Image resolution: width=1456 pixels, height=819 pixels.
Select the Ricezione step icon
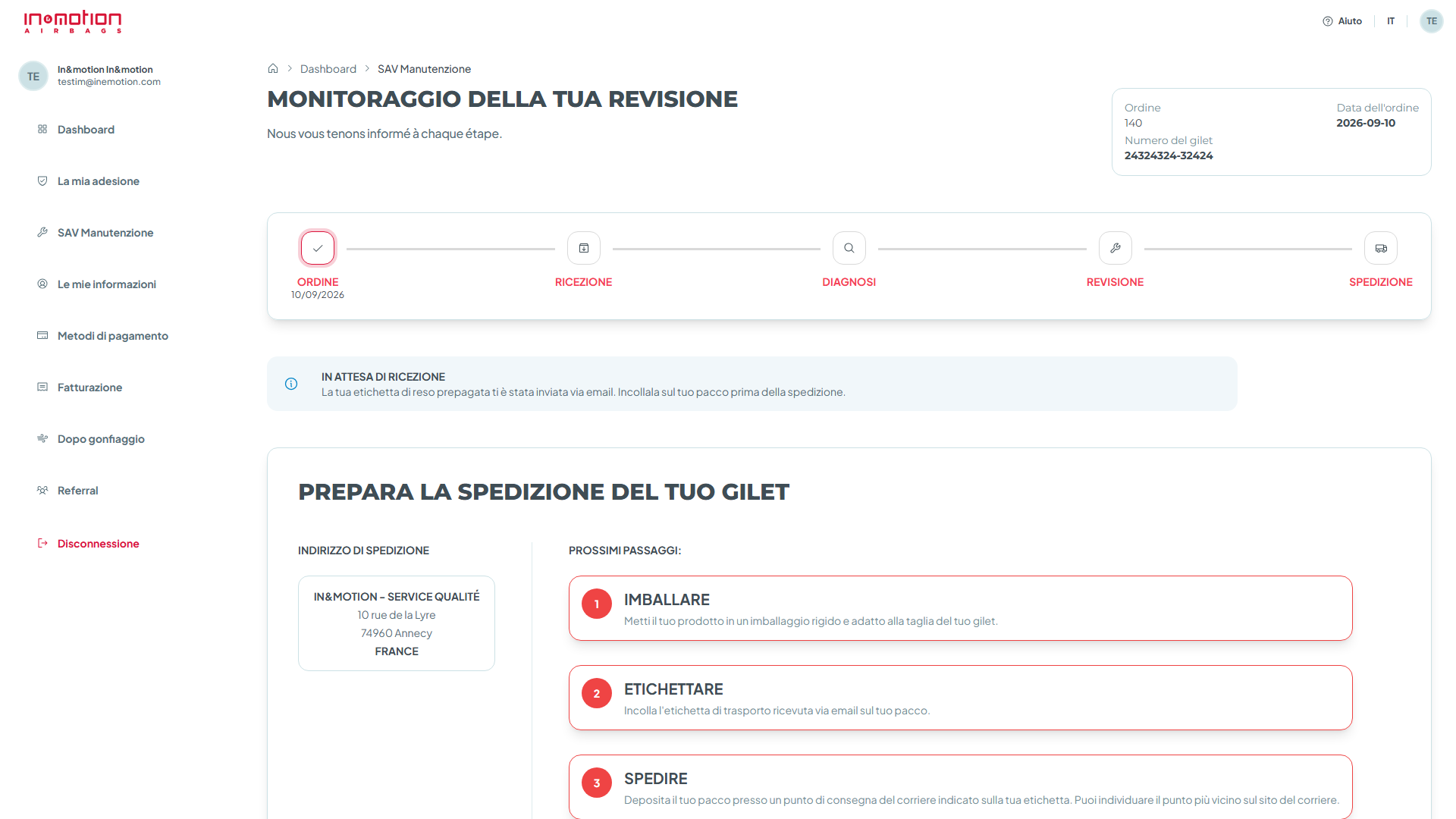coord(584,248)
